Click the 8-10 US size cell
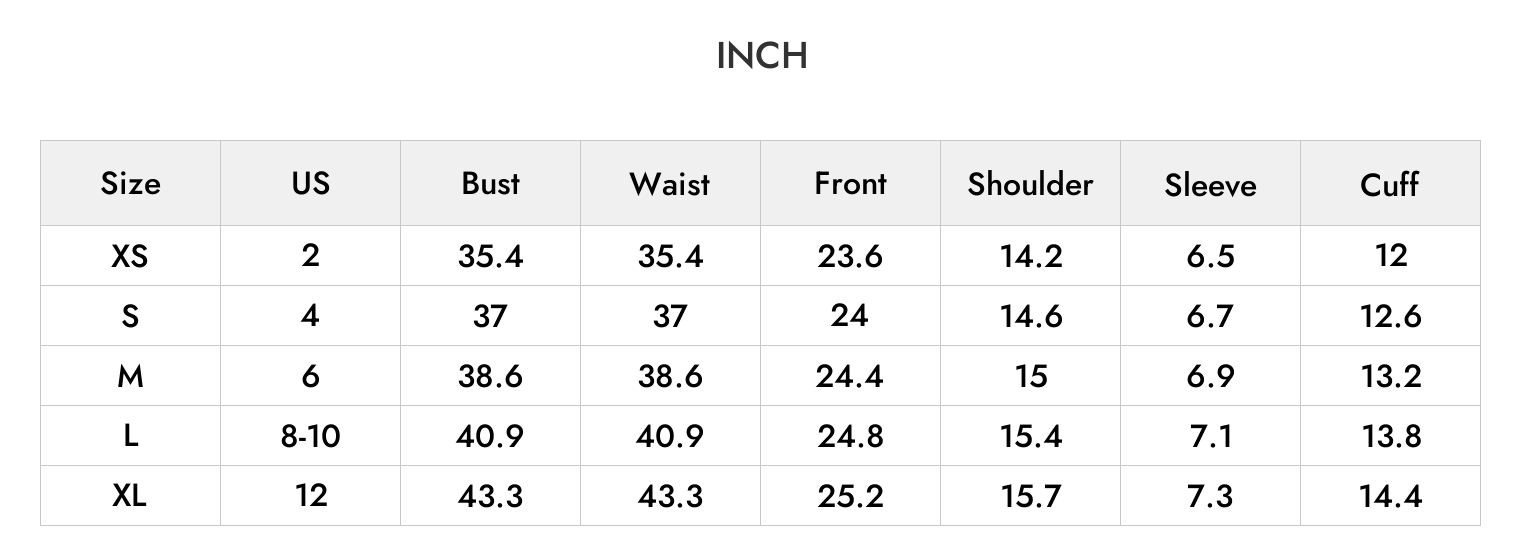 pos(310,436)
